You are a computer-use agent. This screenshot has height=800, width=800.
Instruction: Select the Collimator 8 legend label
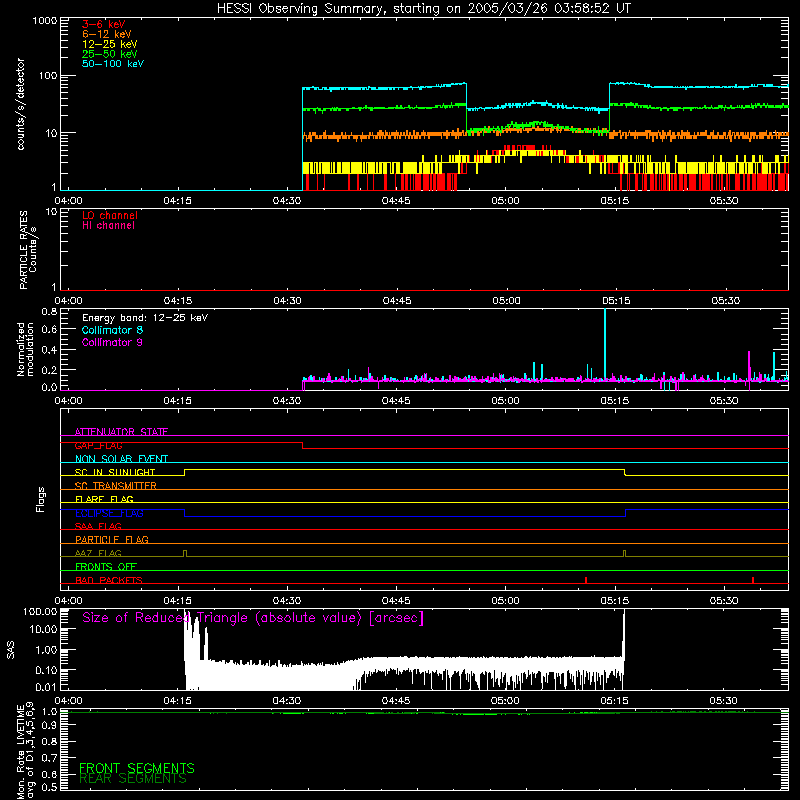[112, 330]
